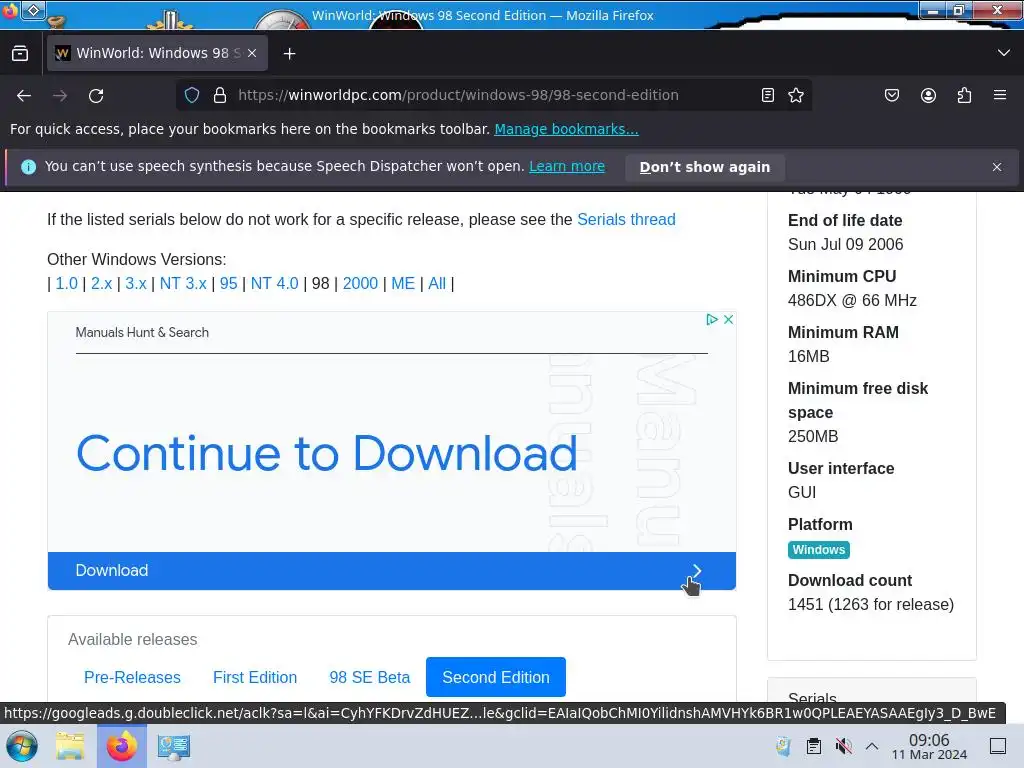
Task: Open file manager from taskbar
Action: tap(70, 746)
